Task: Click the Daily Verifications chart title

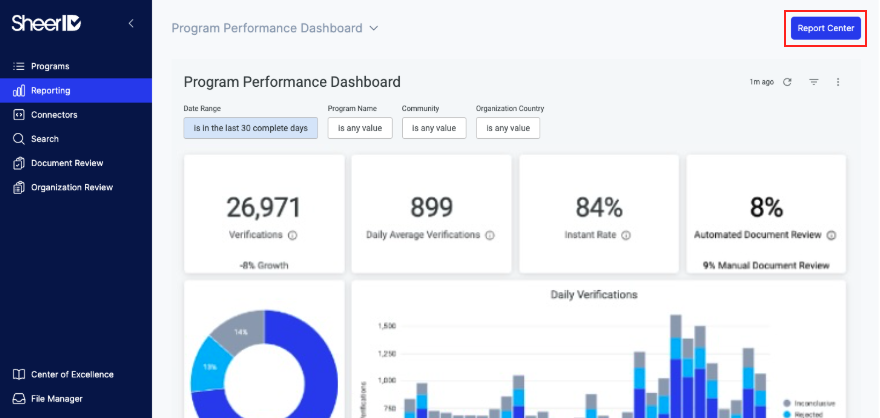Action: (594, 294)
